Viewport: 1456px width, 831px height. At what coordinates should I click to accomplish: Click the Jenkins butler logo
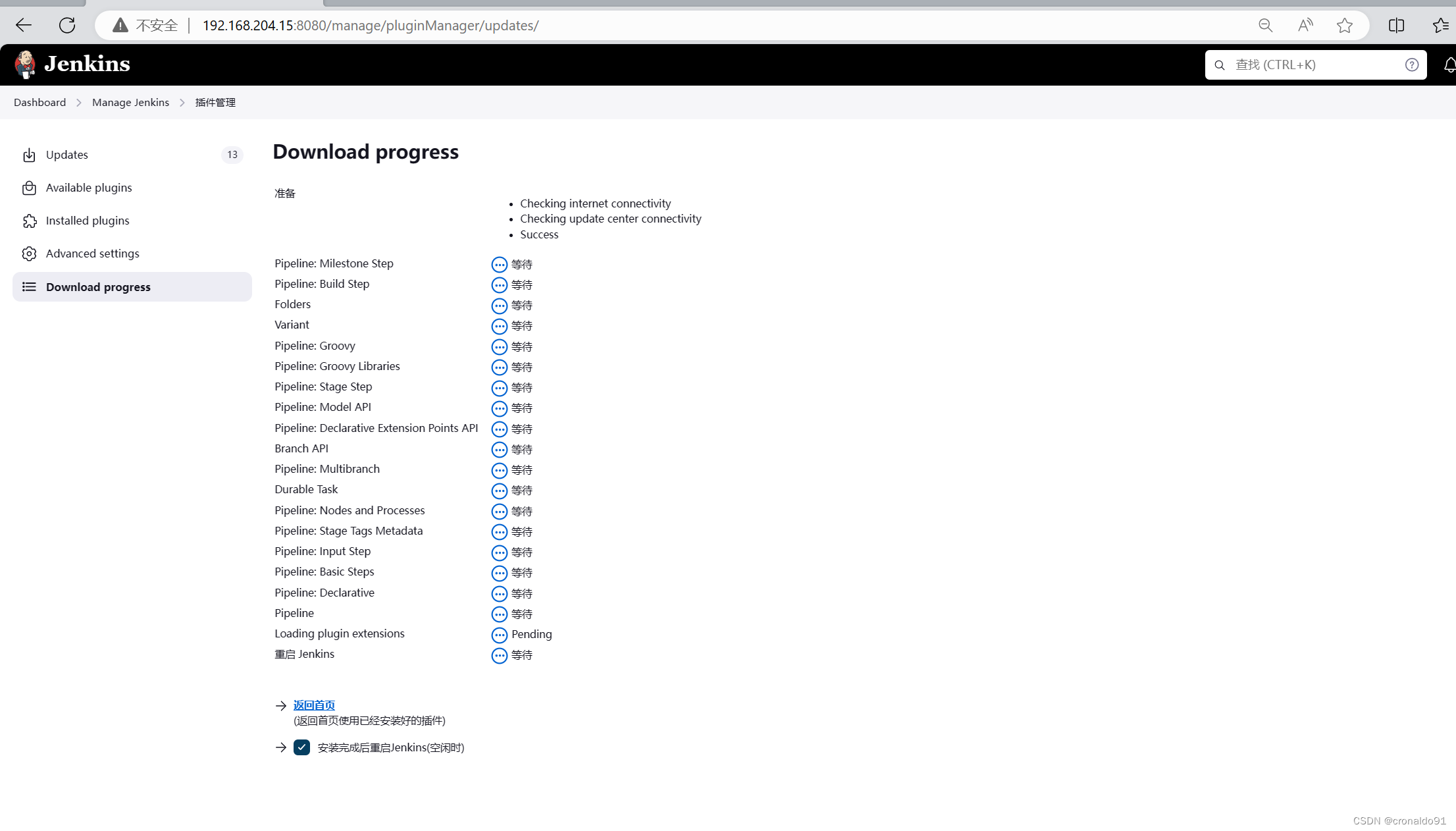point(26,65)
